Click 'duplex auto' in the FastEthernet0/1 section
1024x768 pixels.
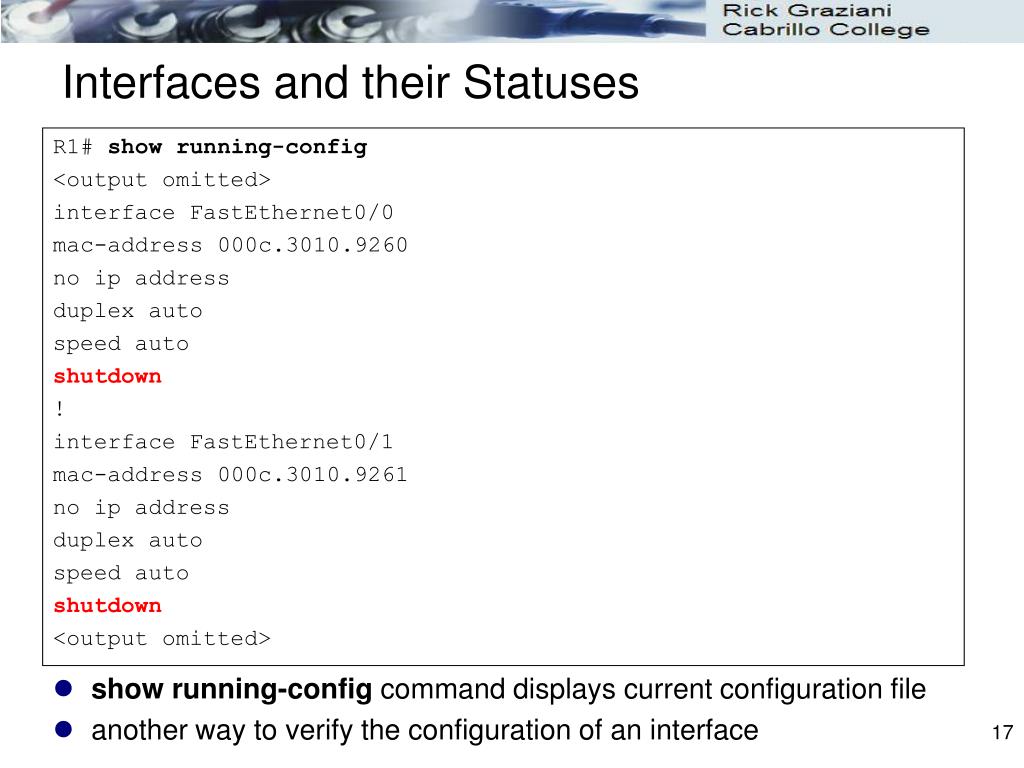(x=127, y=540)
